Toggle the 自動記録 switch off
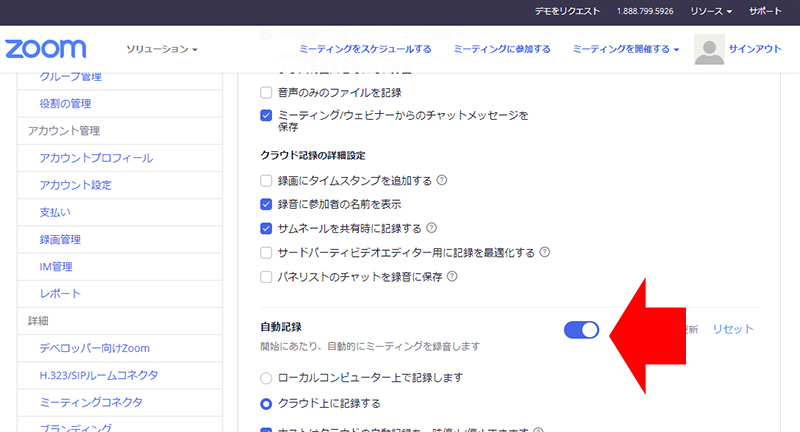 pos(581,329)
